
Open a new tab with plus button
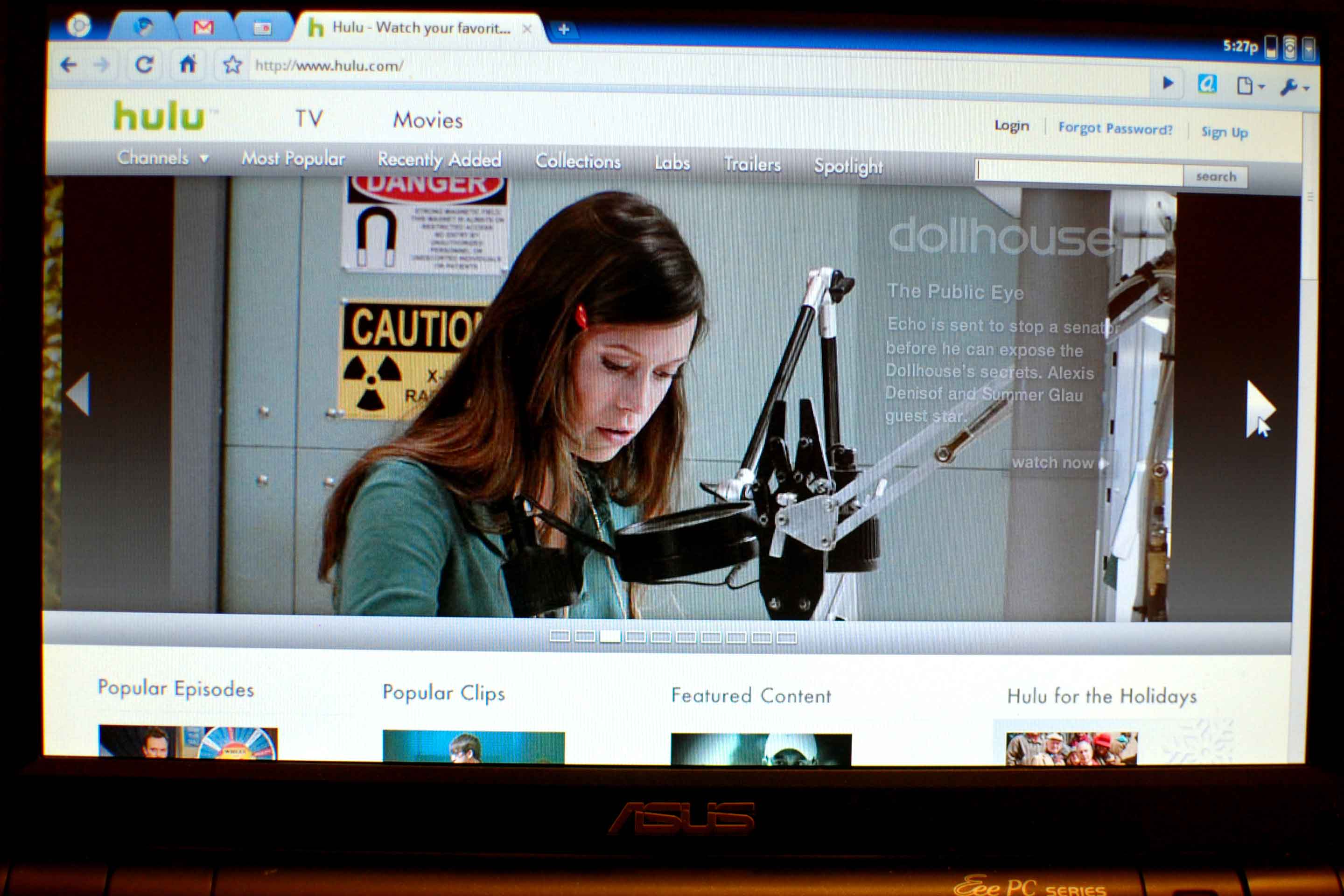[x=563, y=29]
